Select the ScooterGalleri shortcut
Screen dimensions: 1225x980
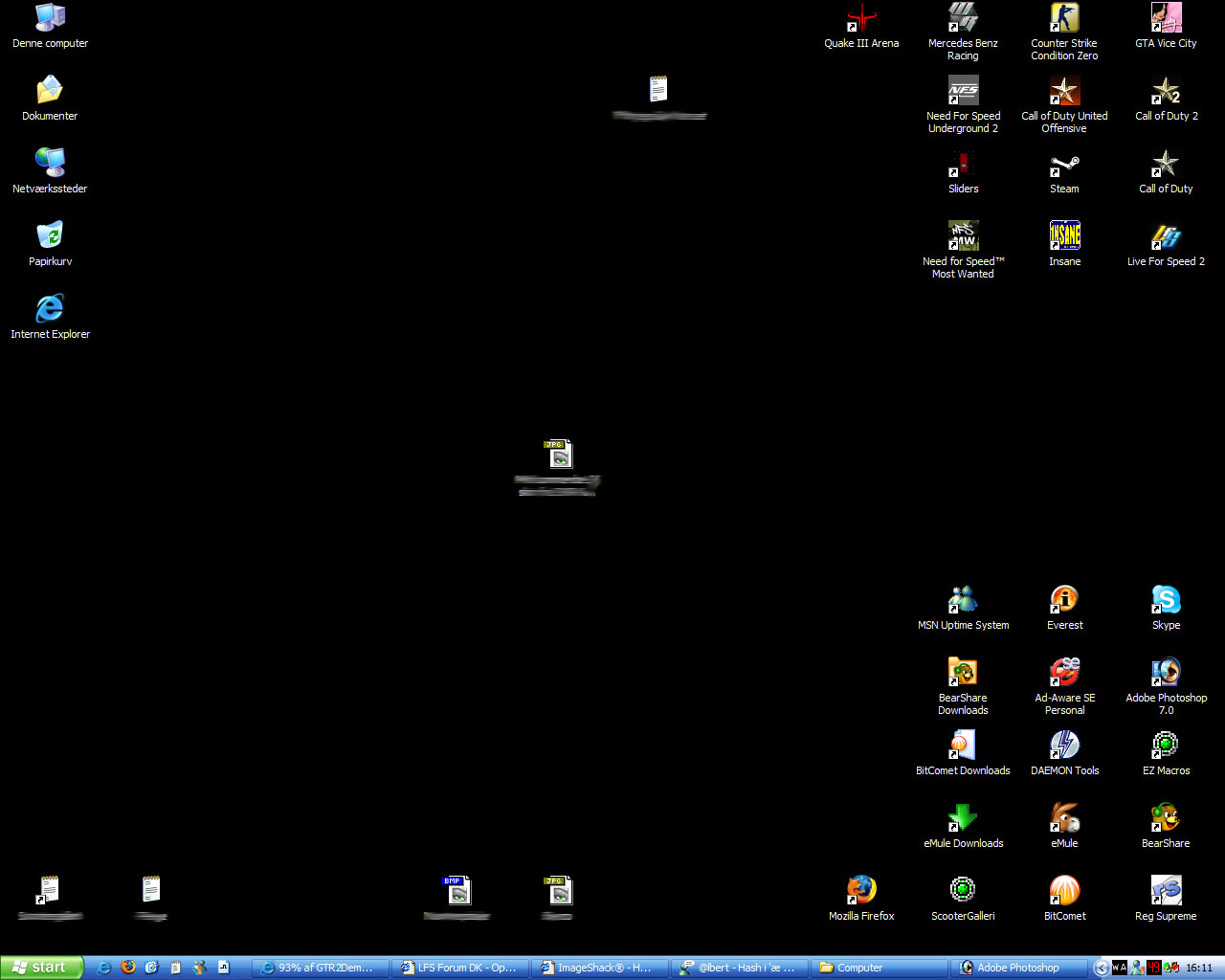tap(963, 899)
